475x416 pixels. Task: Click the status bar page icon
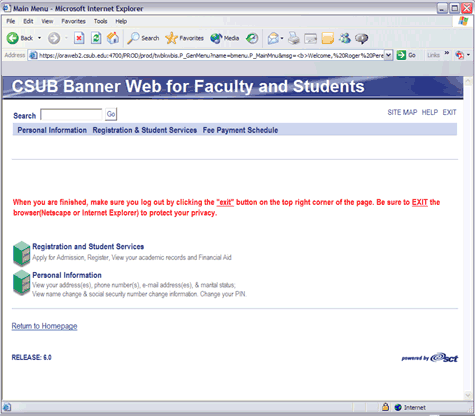(x=7, y=407)
